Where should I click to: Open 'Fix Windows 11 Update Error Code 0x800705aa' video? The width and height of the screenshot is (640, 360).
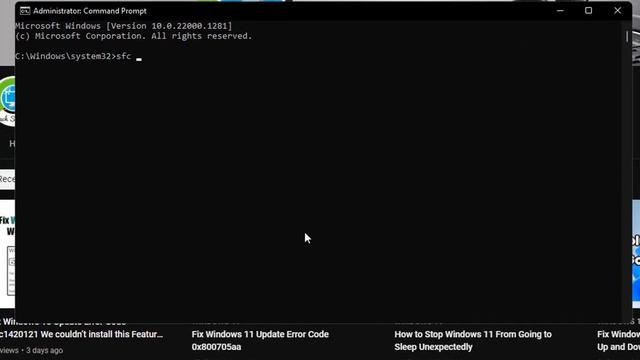point(260,340)
